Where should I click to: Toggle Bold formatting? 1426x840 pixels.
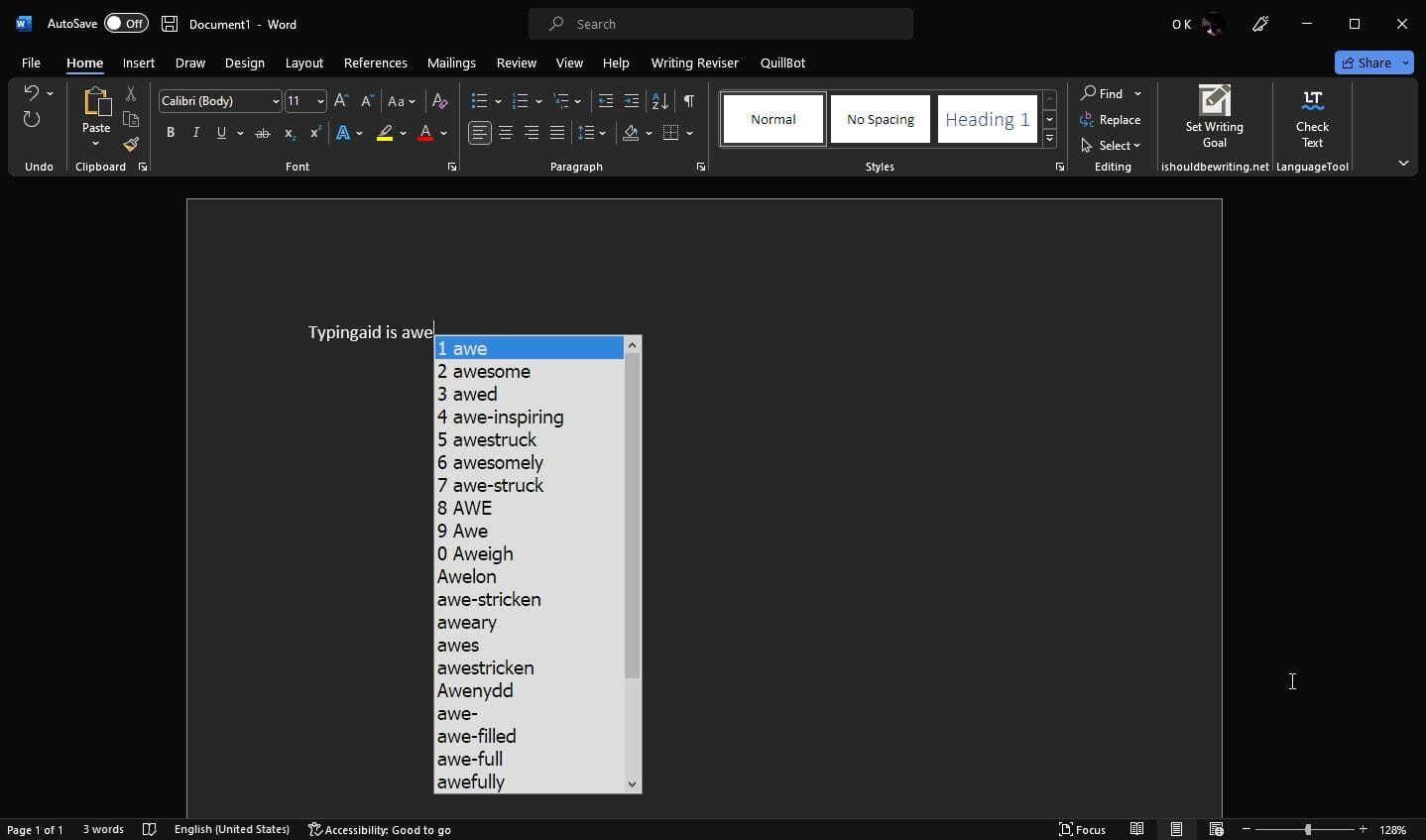pyautogui.click(x=171, y=133)
